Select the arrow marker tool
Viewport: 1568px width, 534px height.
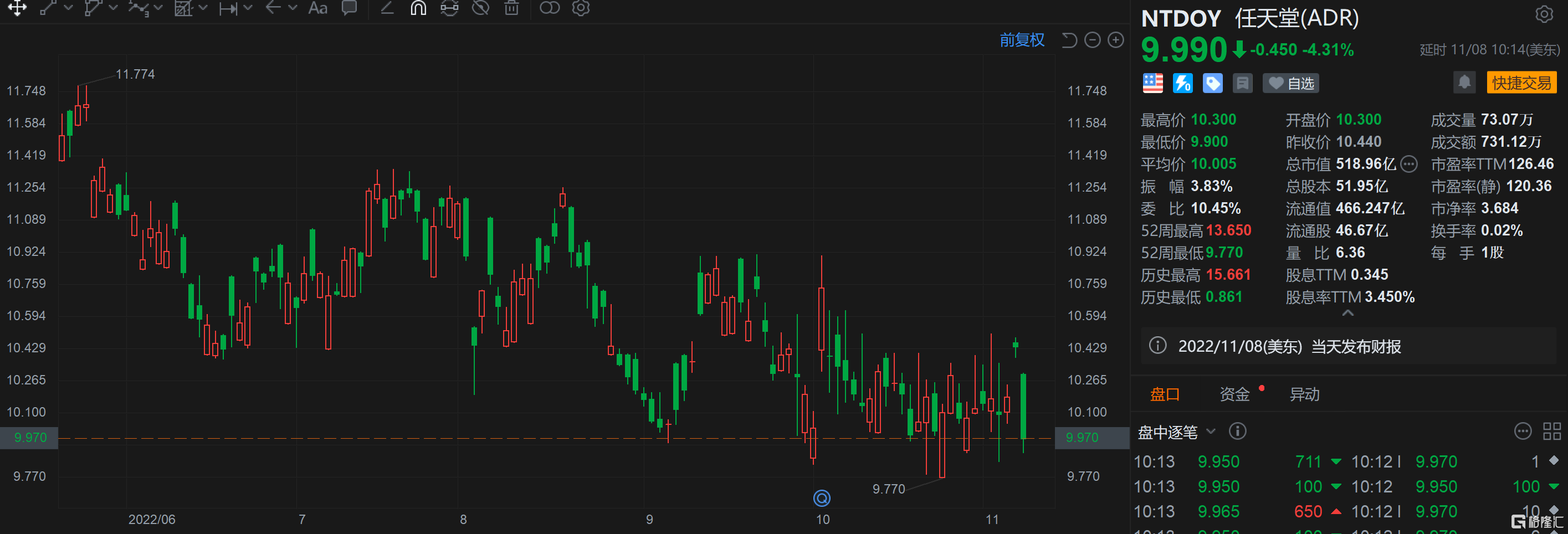pos(273,8)
